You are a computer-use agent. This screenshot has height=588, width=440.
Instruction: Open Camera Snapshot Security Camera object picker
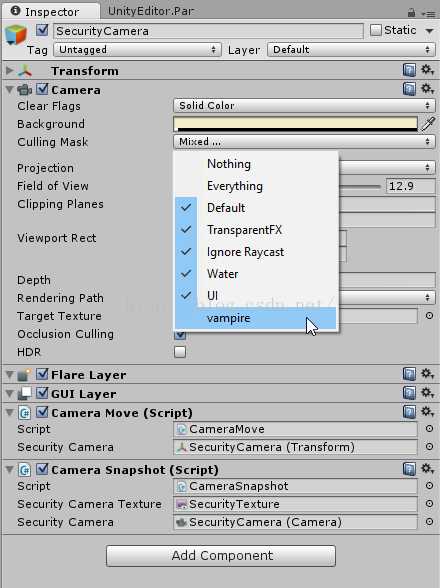(x=429, y=522)
